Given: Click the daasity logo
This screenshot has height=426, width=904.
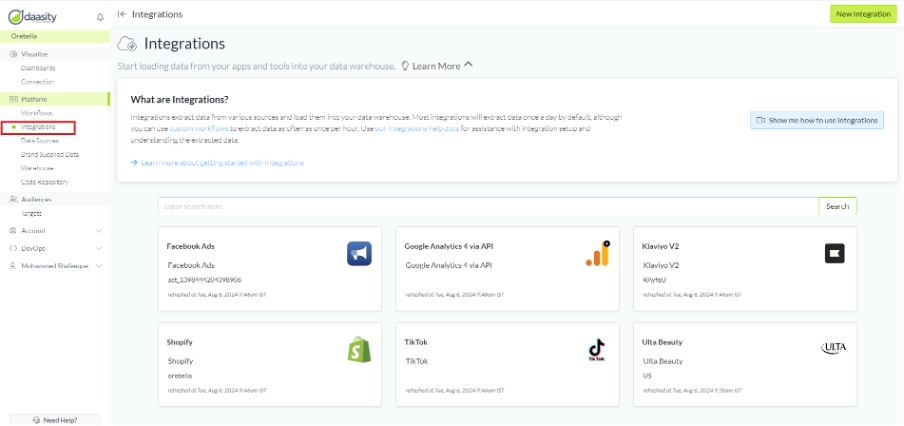Looking at the screenshot, I should (x=36, y=16).
